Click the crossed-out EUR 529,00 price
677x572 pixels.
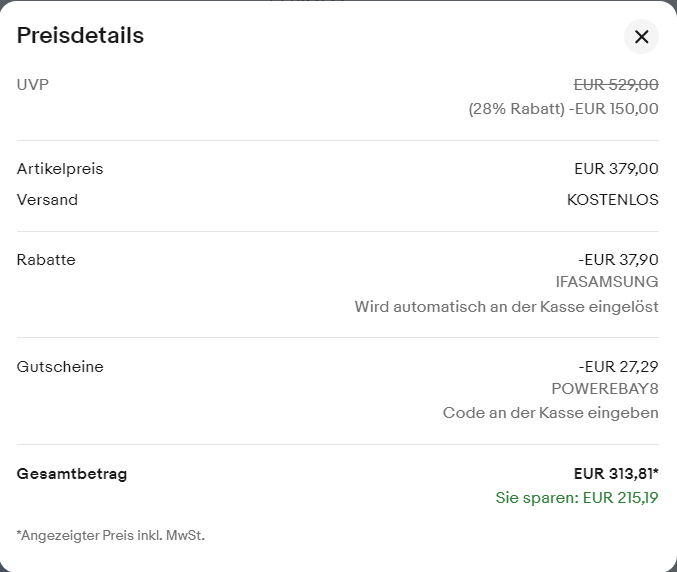[x=616, y=85]
